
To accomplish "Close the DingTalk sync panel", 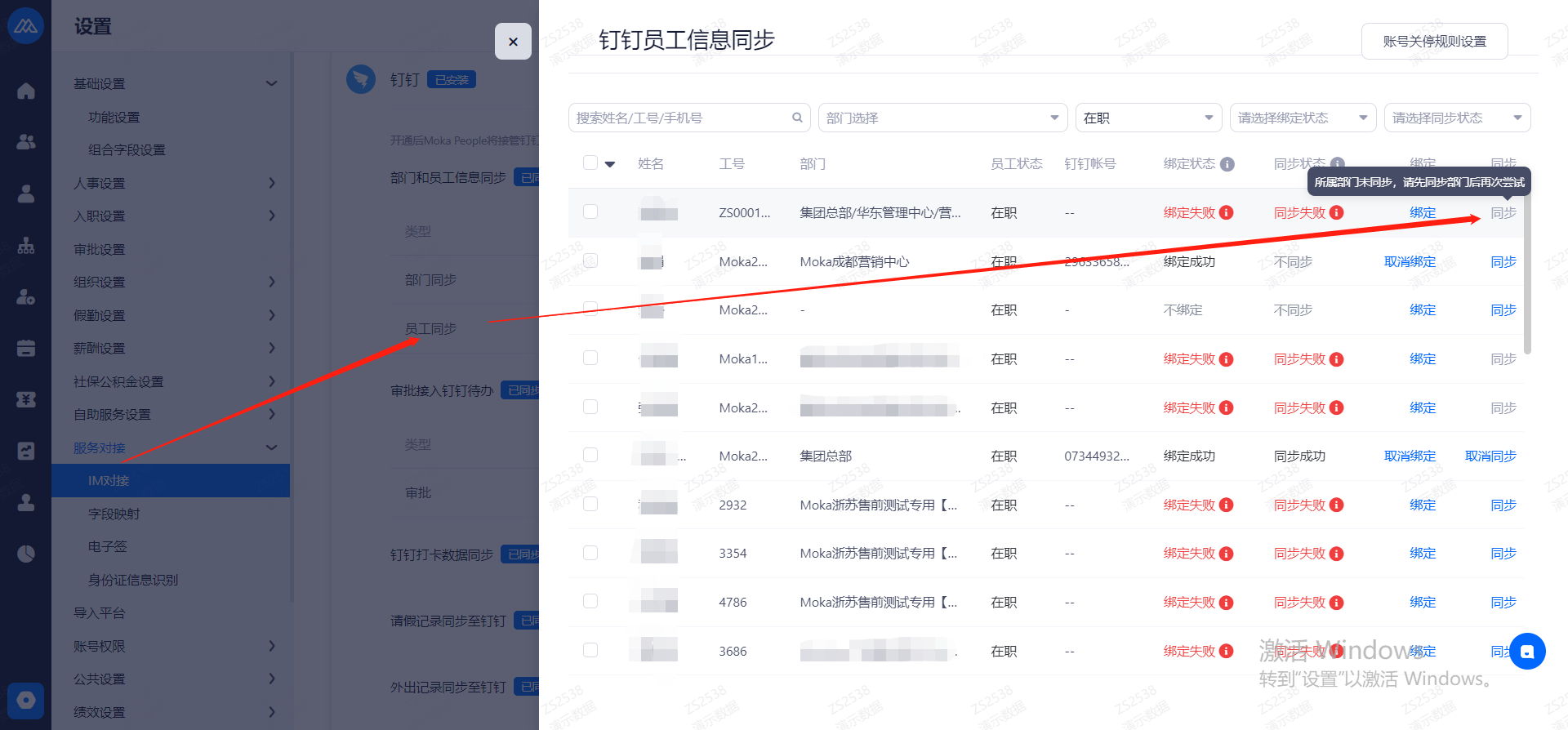I will (513, 41).
